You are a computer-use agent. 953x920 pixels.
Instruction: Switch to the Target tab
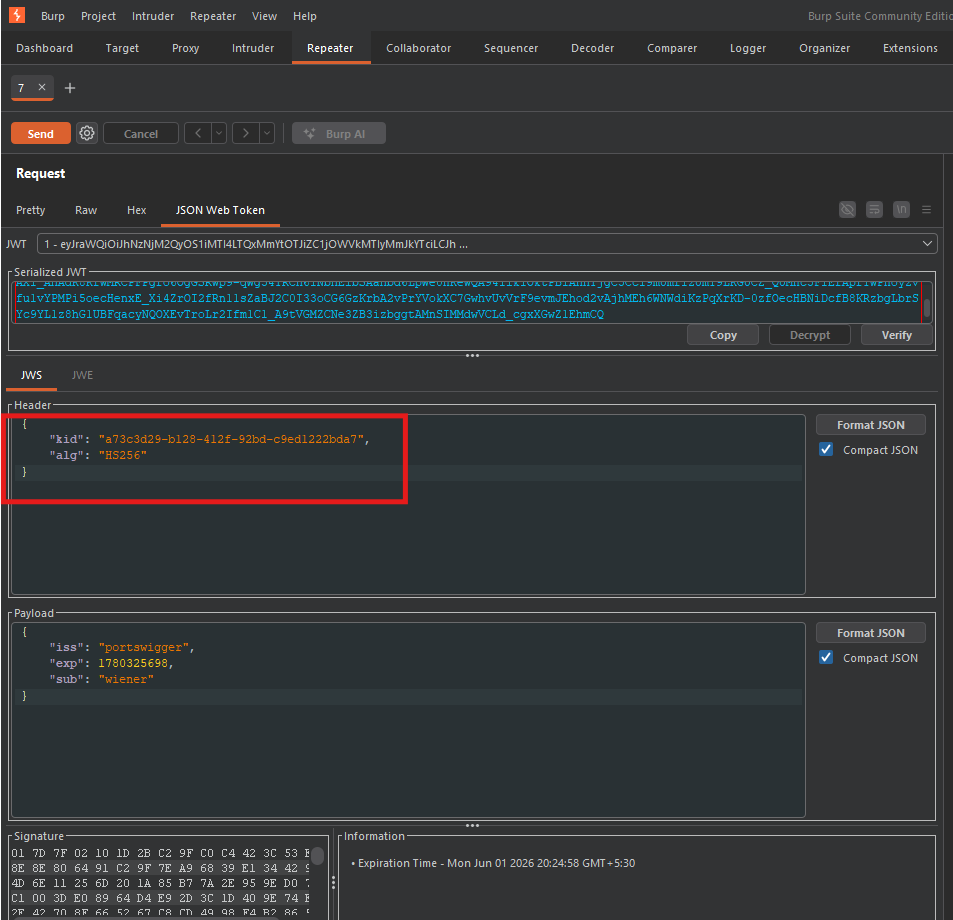point(122,48)
